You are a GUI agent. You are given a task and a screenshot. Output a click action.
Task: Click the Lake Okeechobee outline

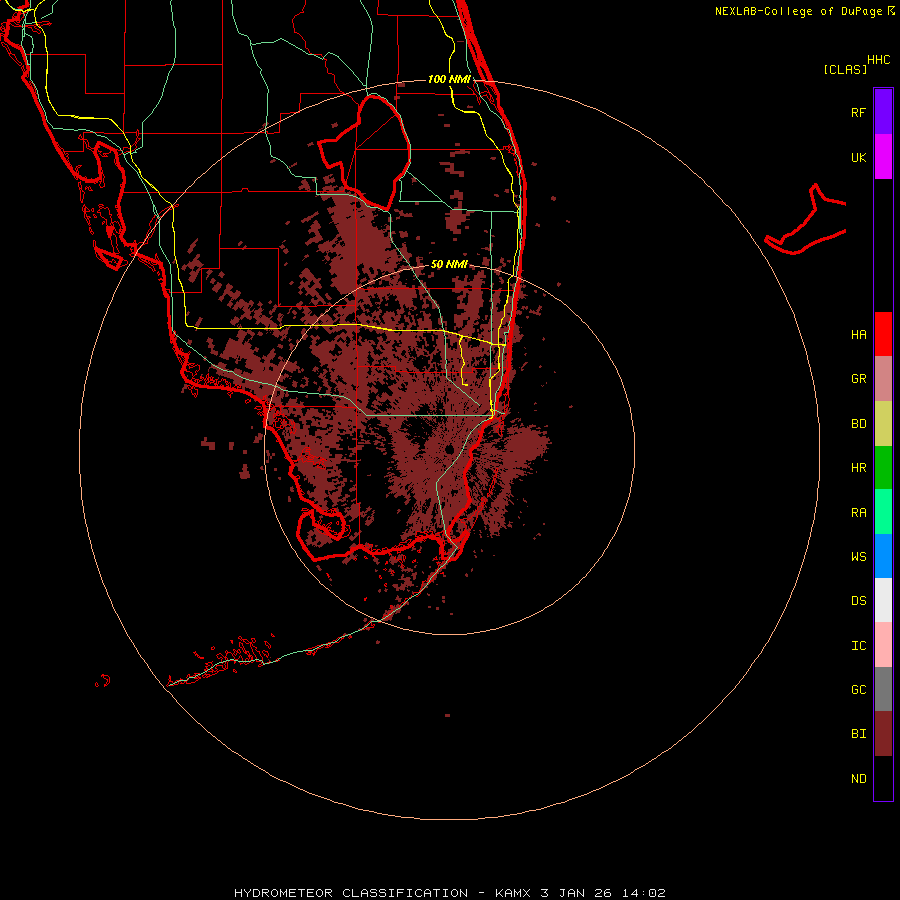tap(364, 152)
